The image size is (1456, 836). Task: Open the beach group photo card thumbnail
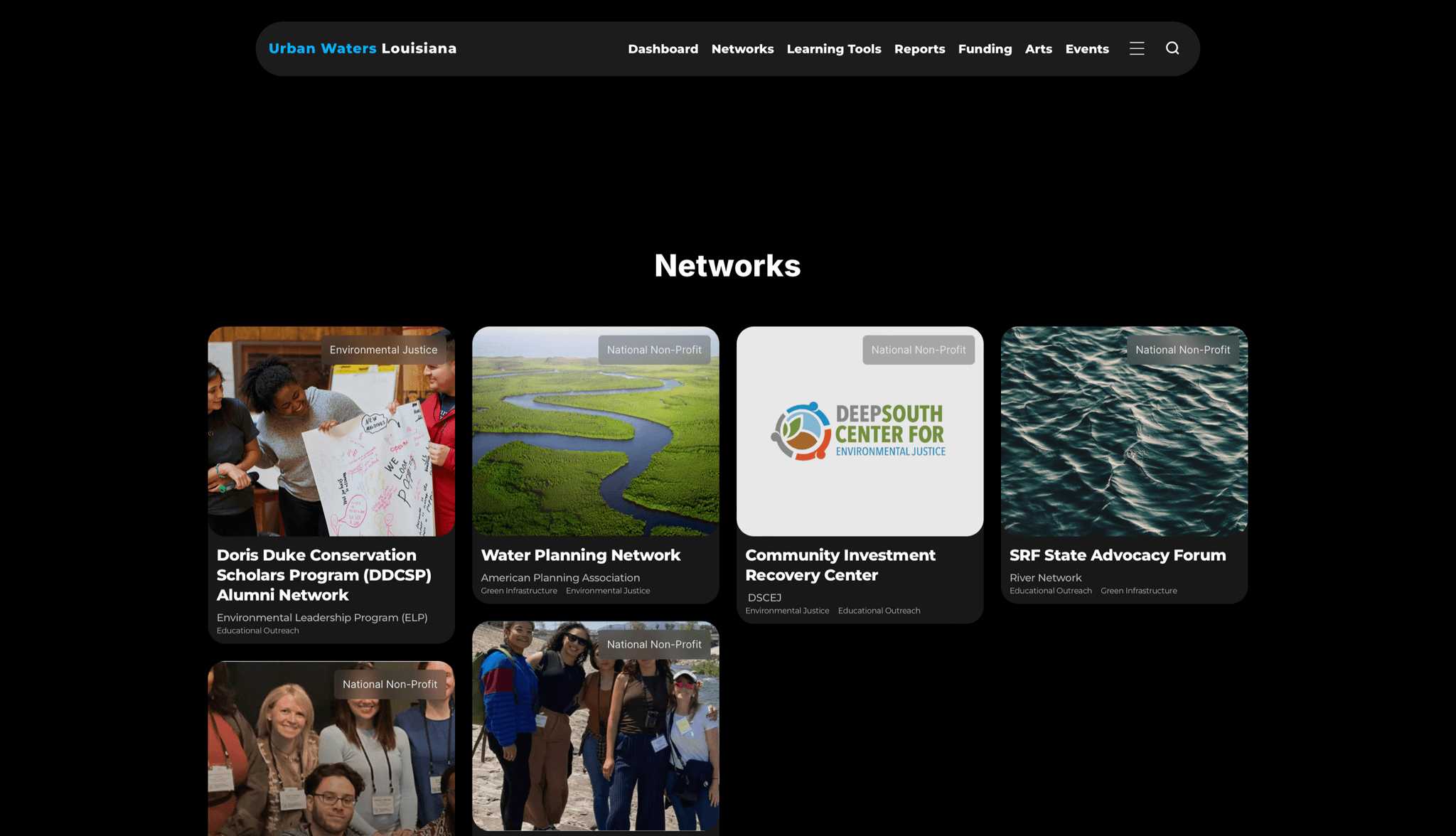[596, 726]
